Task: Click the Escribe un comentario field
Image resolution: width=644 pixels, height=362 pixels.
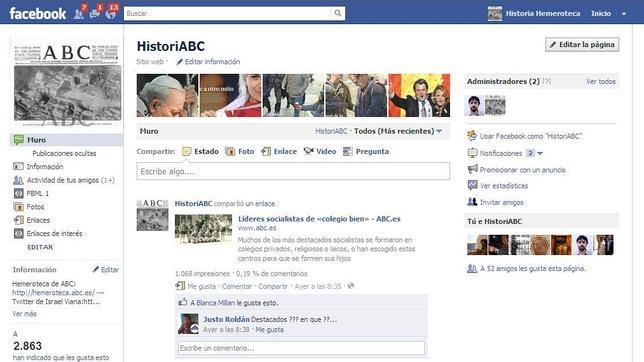Action: (301, 348)
